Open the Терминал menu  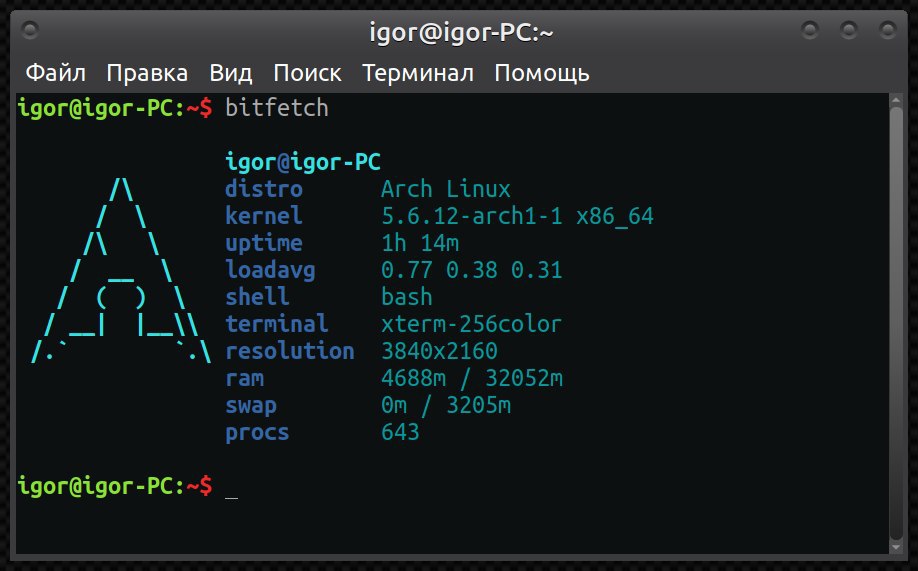[418, 73]
